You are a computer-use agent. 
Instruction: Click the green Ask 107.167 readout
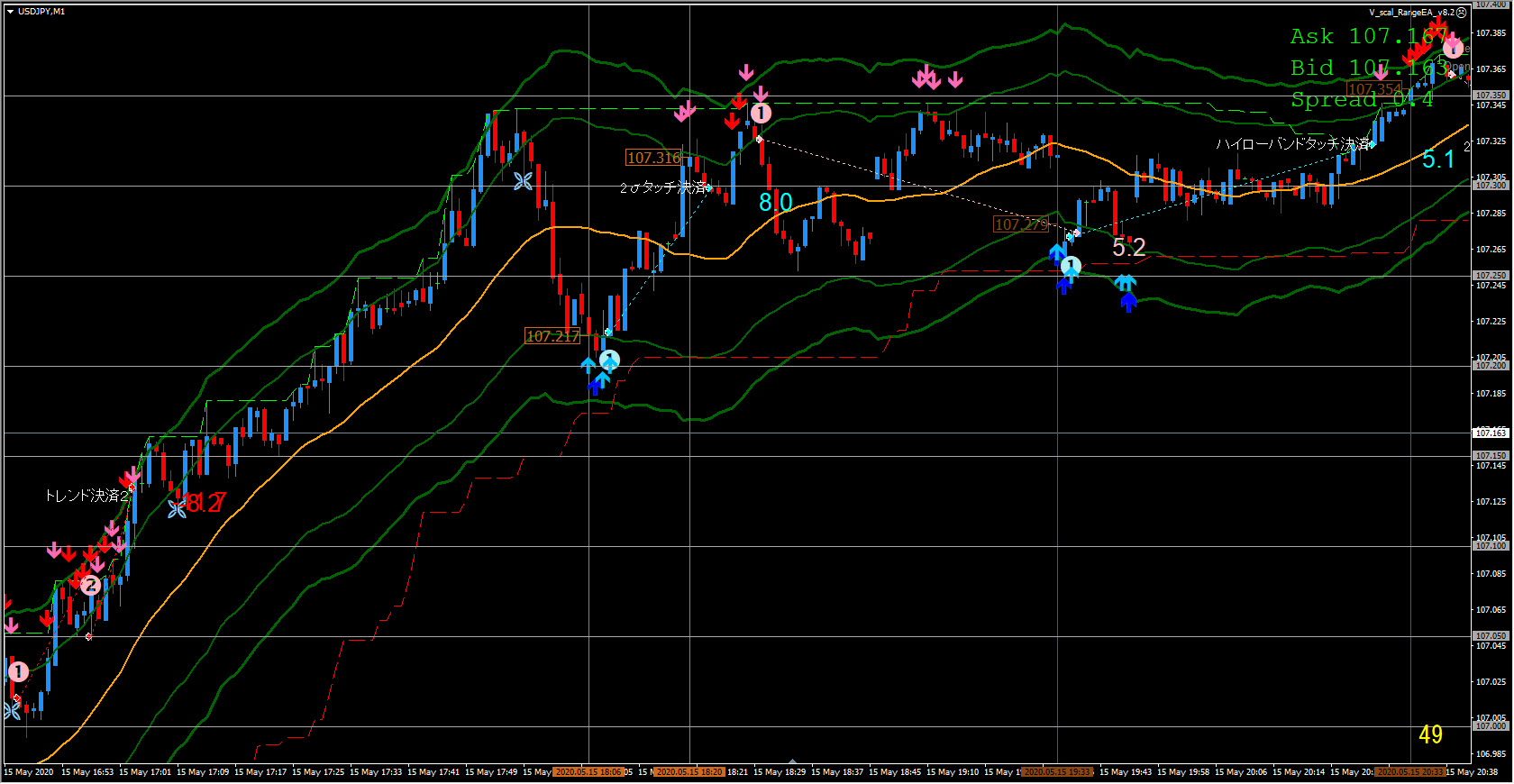tap(1370, 36)
